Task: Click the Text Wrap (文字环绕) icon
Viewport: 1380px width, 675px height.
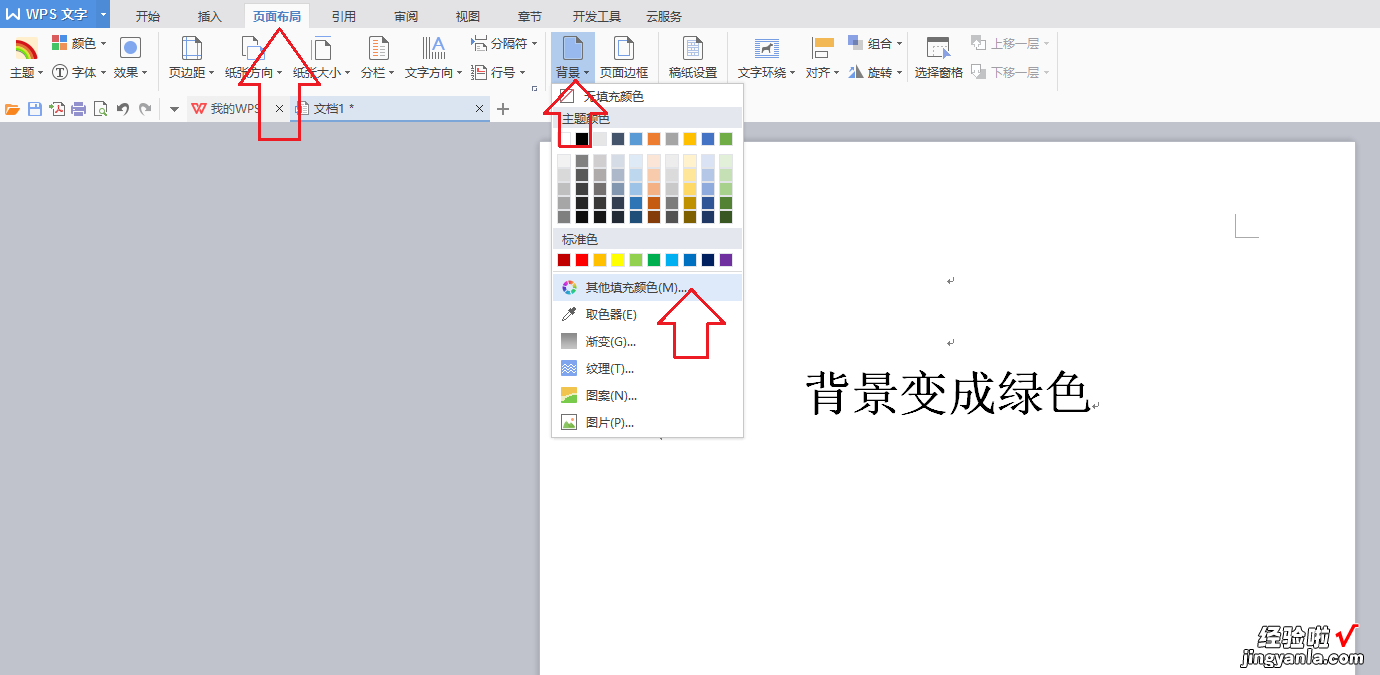Action: pyautogui.click(x=767, y=48)
